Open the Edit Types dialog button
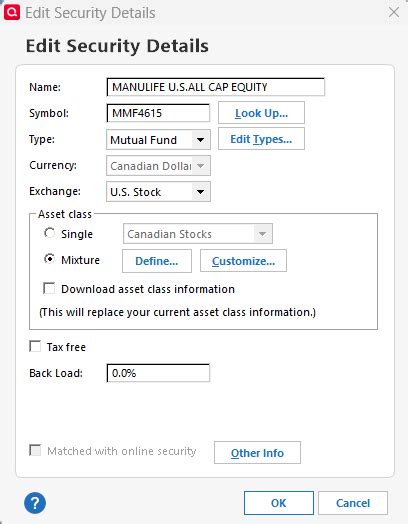408x524 pixels. (x=261, y=139)
